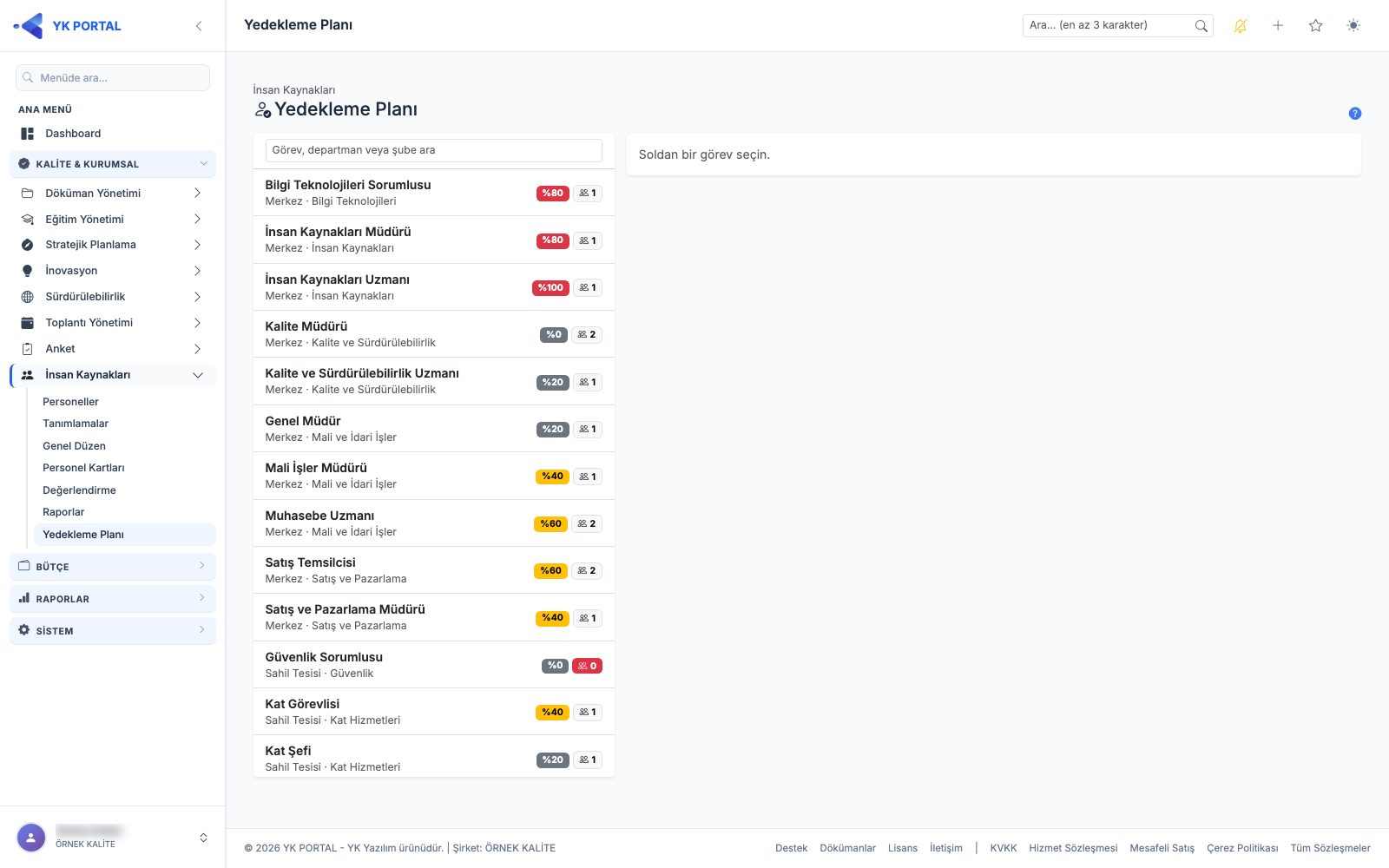
Task: Select the Güvenlik Sorumlusu row
Action: click(434, 665)
